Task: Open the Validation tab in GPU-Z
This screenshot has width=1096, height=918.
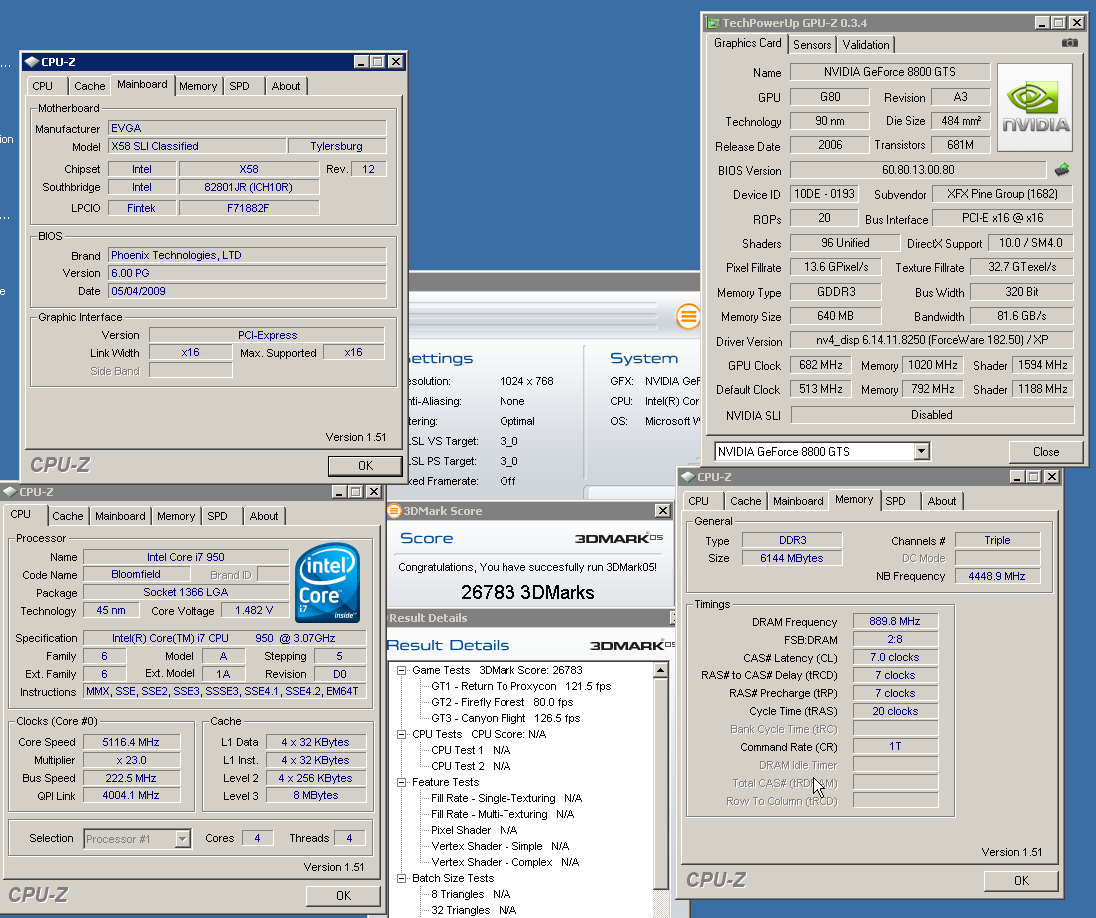Action: (x=865, y=45)
